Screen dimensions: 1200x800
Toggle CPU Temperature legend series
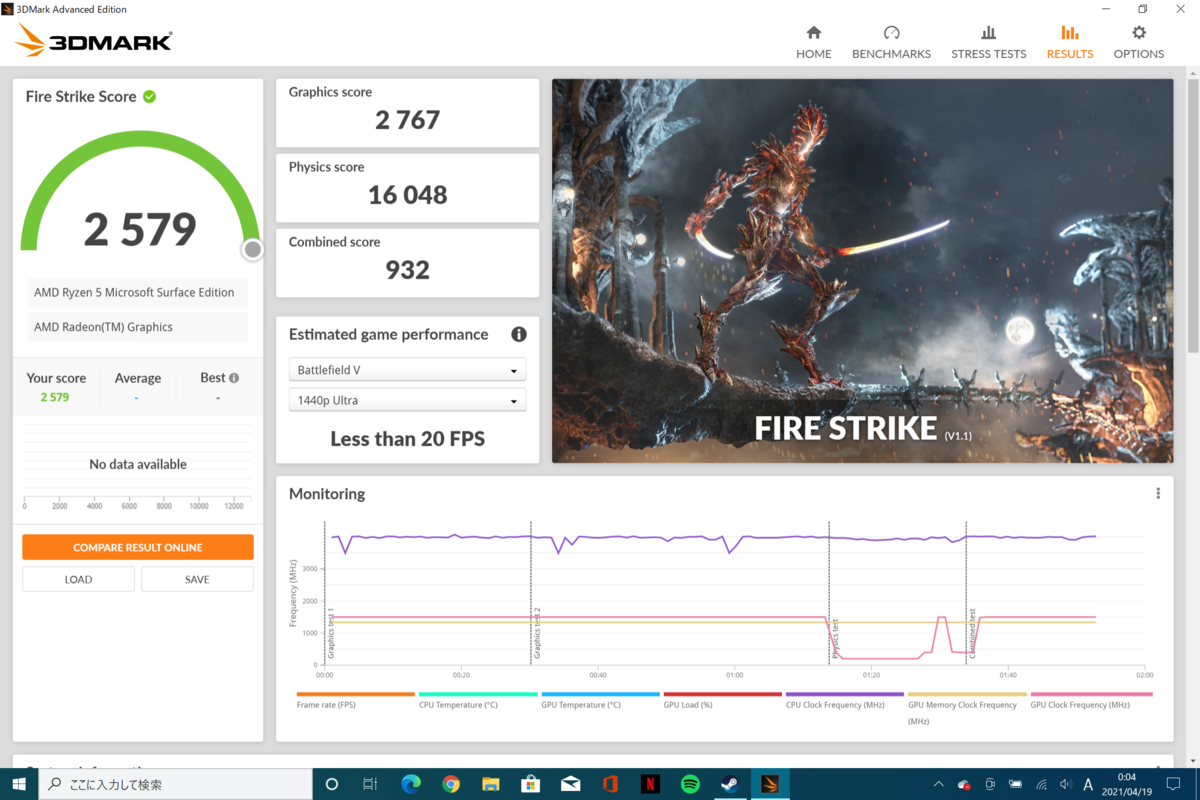coord(477,700)
